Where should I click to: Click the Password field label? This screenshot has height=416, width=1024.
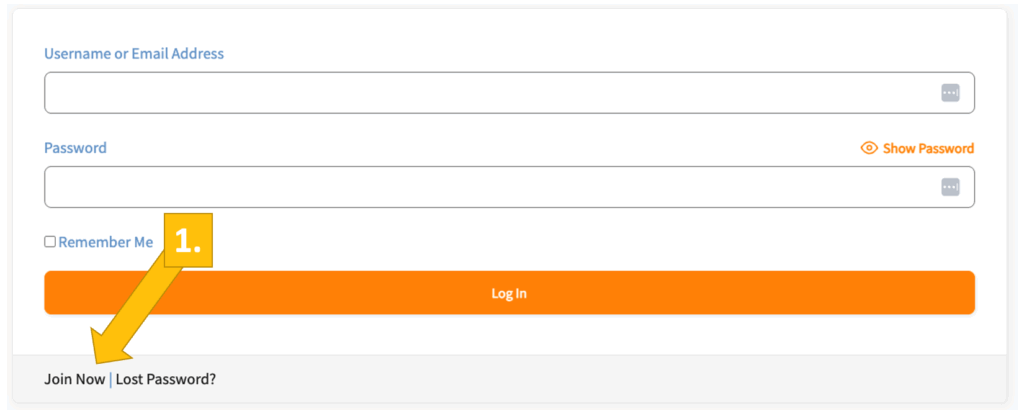coord(75,148)
